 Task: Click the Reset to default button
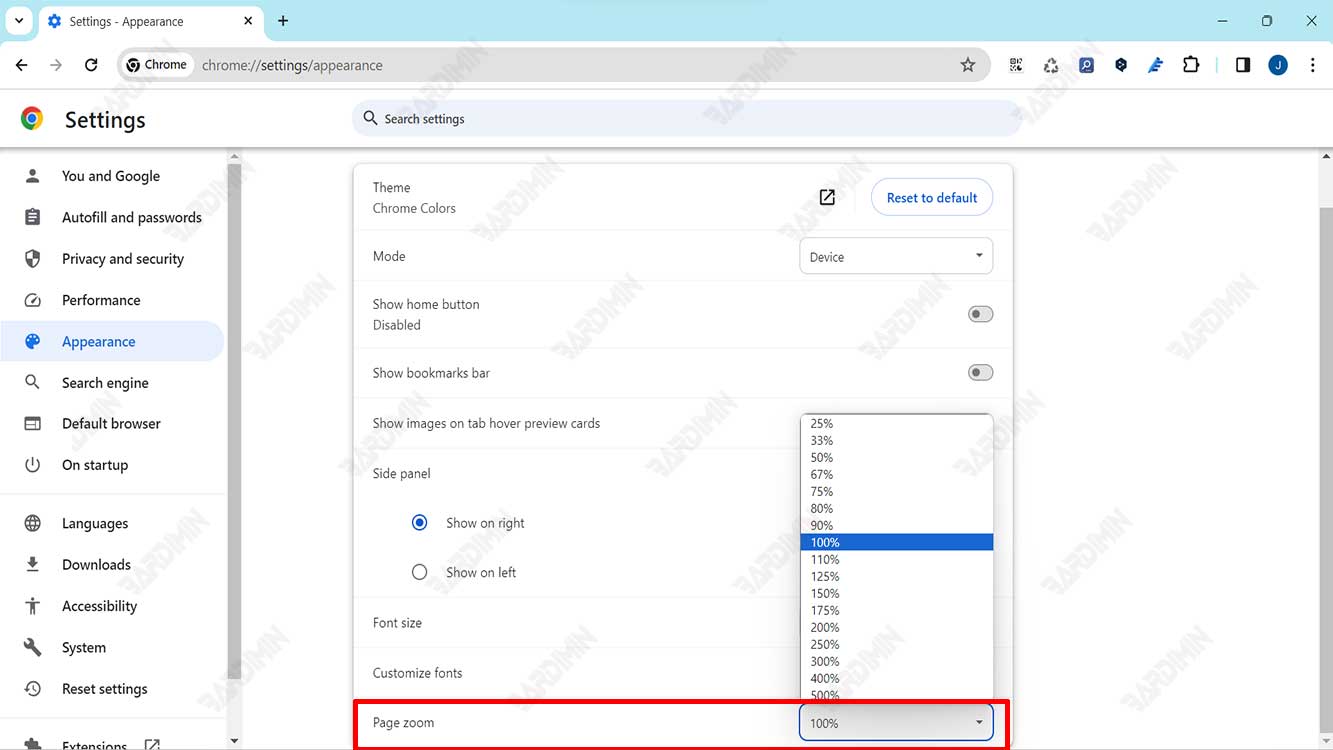931,198
